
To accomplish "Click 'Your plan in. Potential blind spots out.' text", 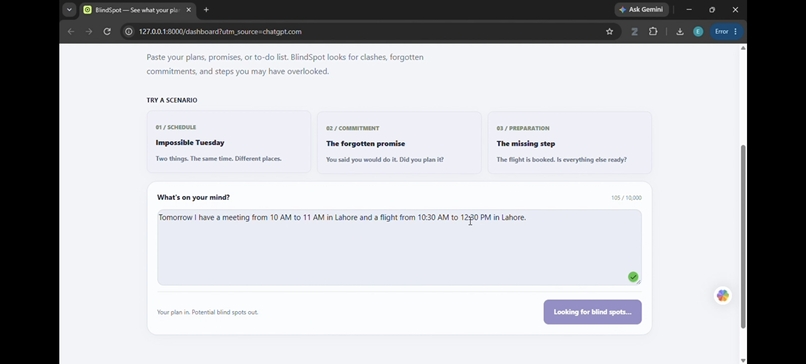I will (208, 312).
